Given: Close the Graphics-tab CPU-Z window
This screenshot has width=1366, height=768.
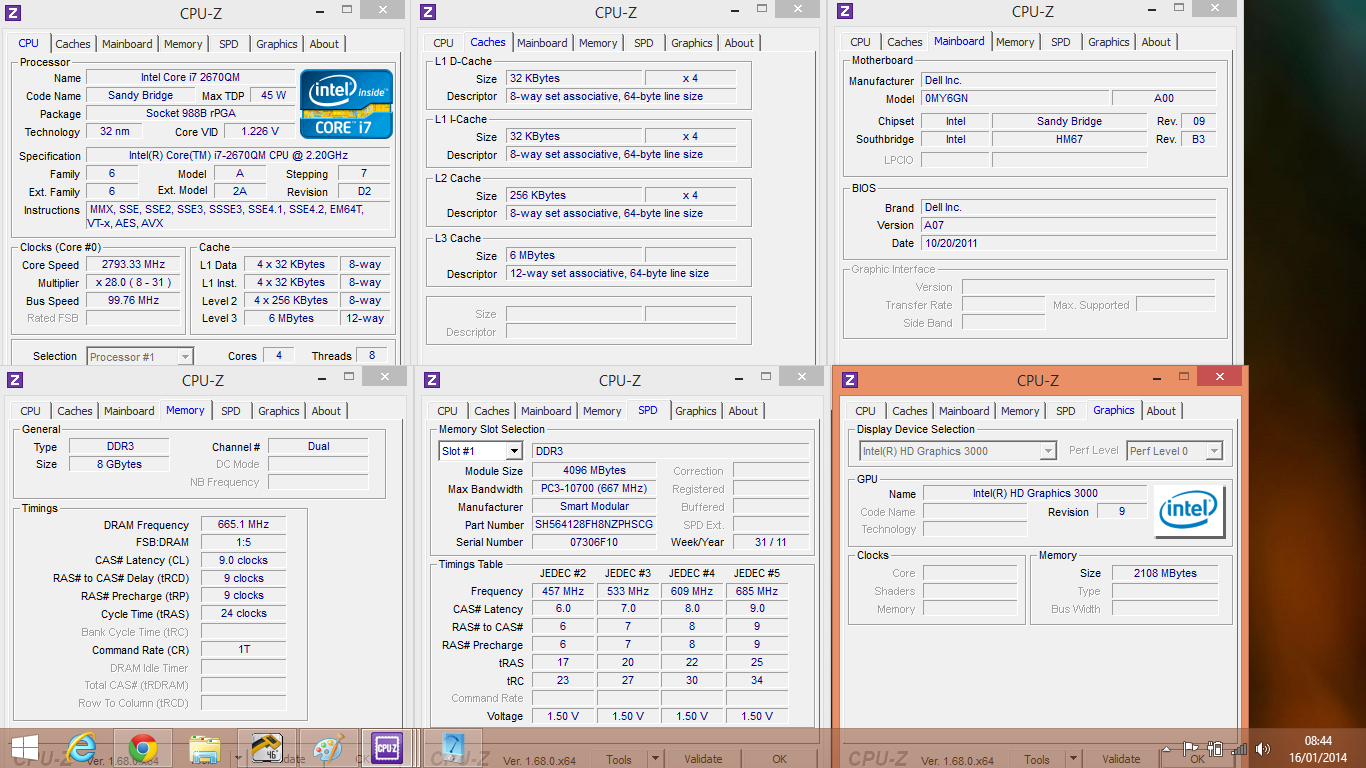Looking at the screenshot, I should (1218, 376).
